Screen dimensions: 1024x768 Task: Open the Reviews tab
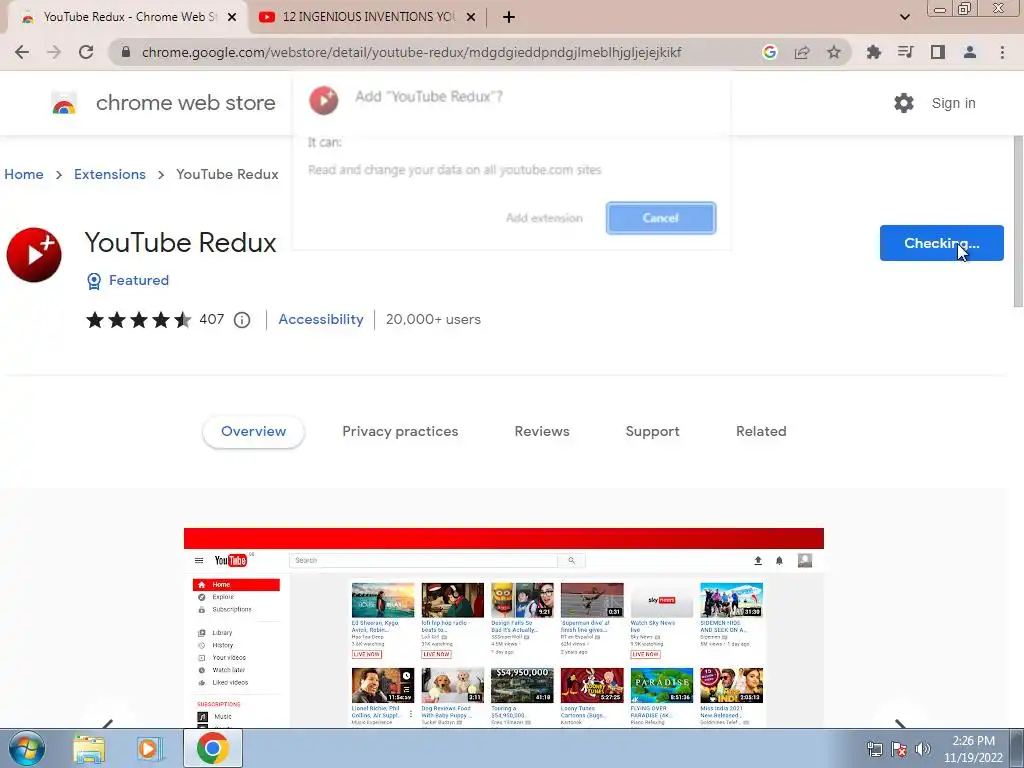coord(542,432)
